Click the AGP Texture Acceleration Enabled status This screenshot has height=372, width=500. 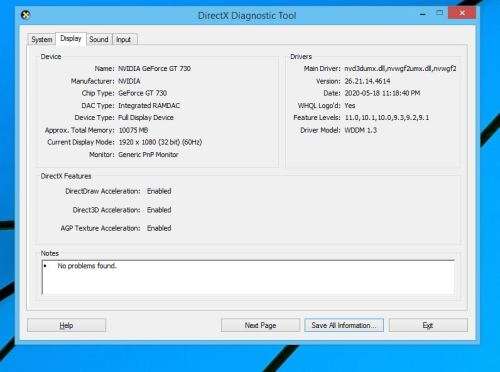tap(159, 228)
